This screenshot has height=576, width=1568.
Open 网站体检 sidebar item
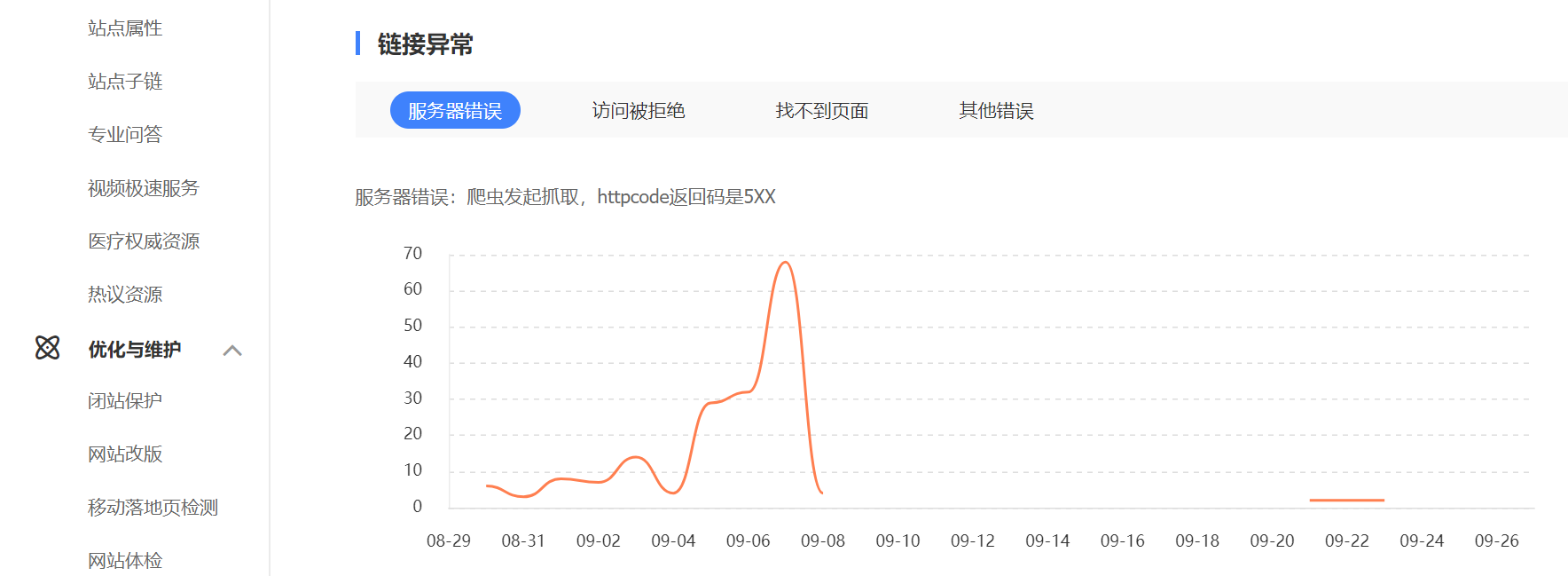click(x=125, y=561)
